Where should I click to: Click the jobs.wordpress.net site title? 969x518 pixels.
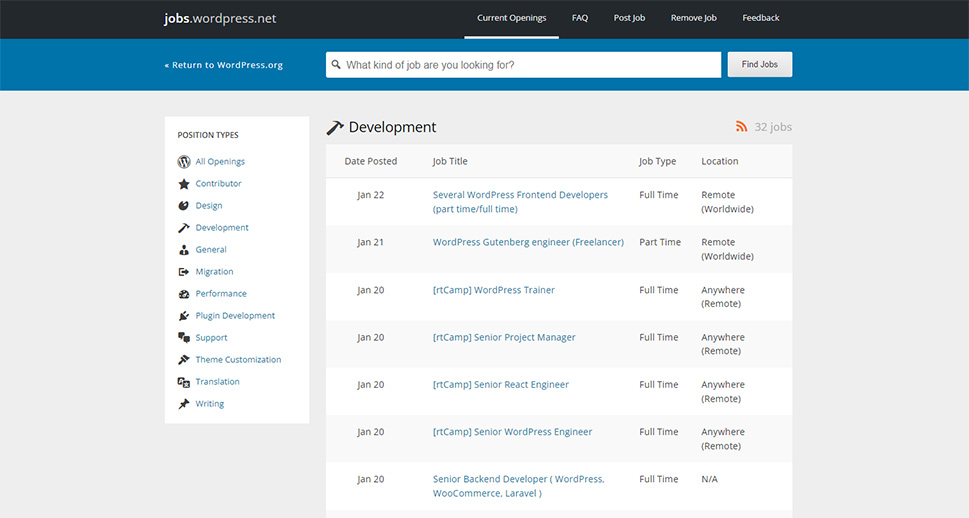click(220, 19)
